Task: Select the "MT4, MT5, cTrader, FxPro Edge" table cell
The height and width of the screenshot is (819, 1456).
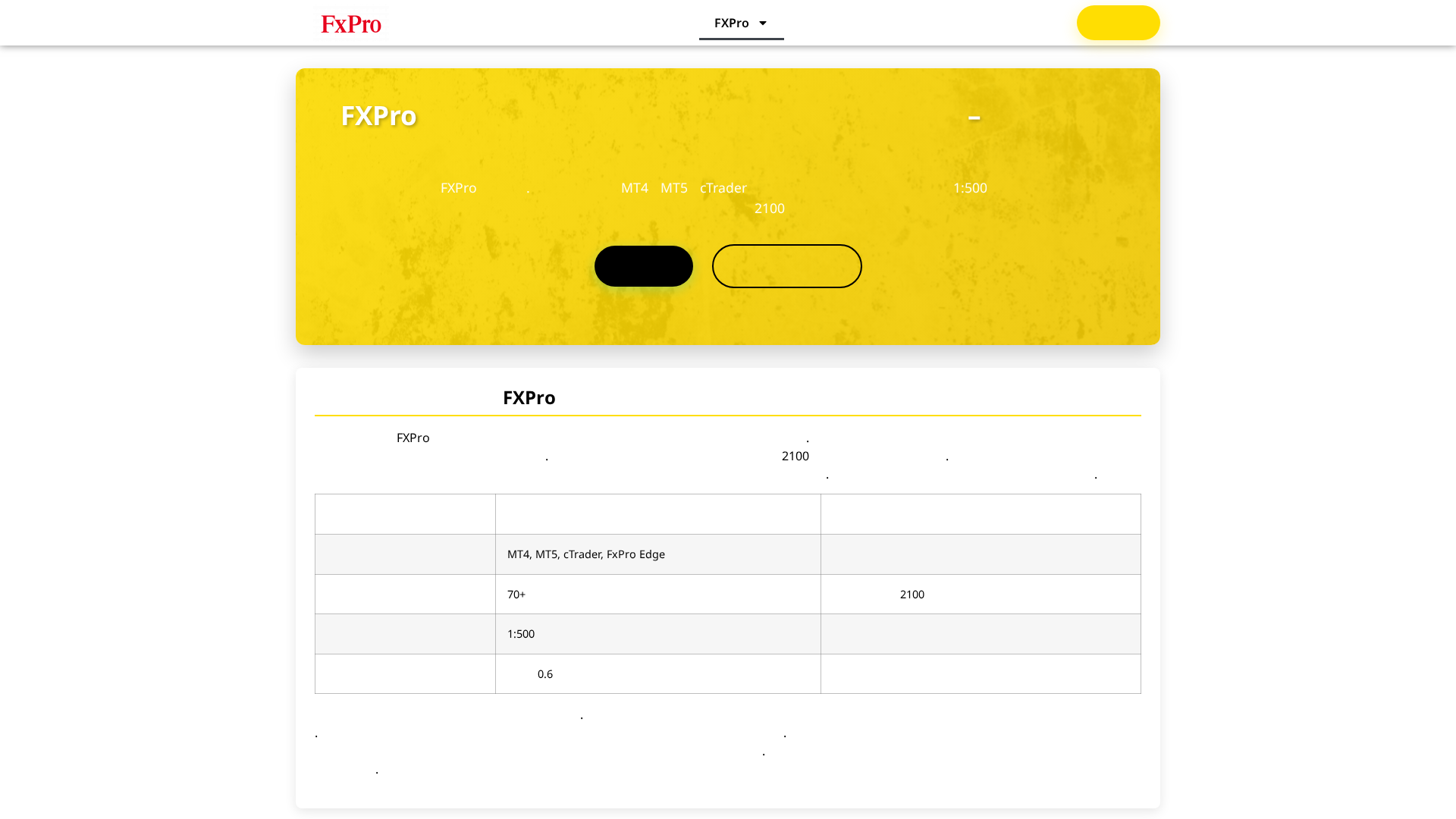Action: [585, 554]
